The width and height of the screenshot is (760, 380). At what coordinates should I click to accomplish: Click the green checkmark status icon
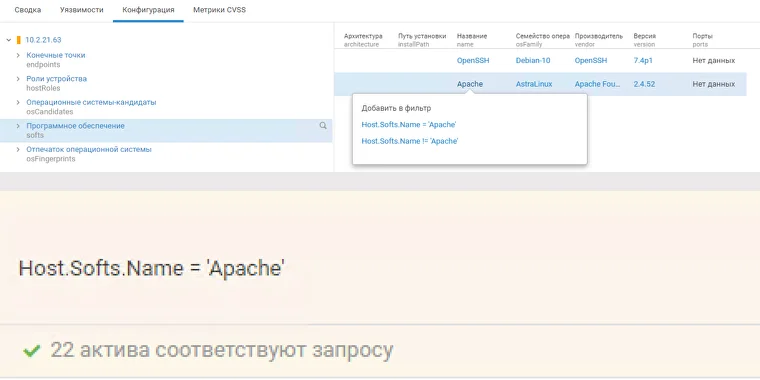point(32,351)
